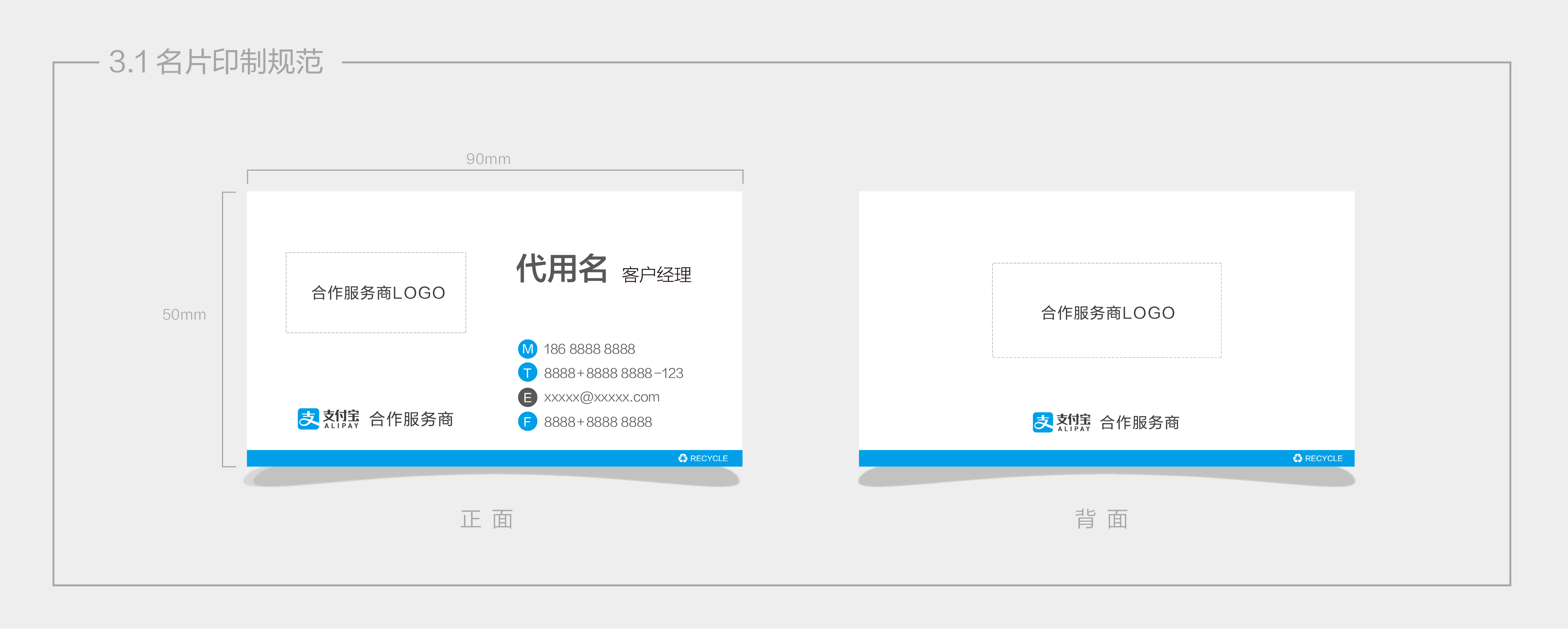The height and width of the screenshot is (633, 1568).
Task: Click the blue footer bar on back card
Action: tap(1107, 458)
